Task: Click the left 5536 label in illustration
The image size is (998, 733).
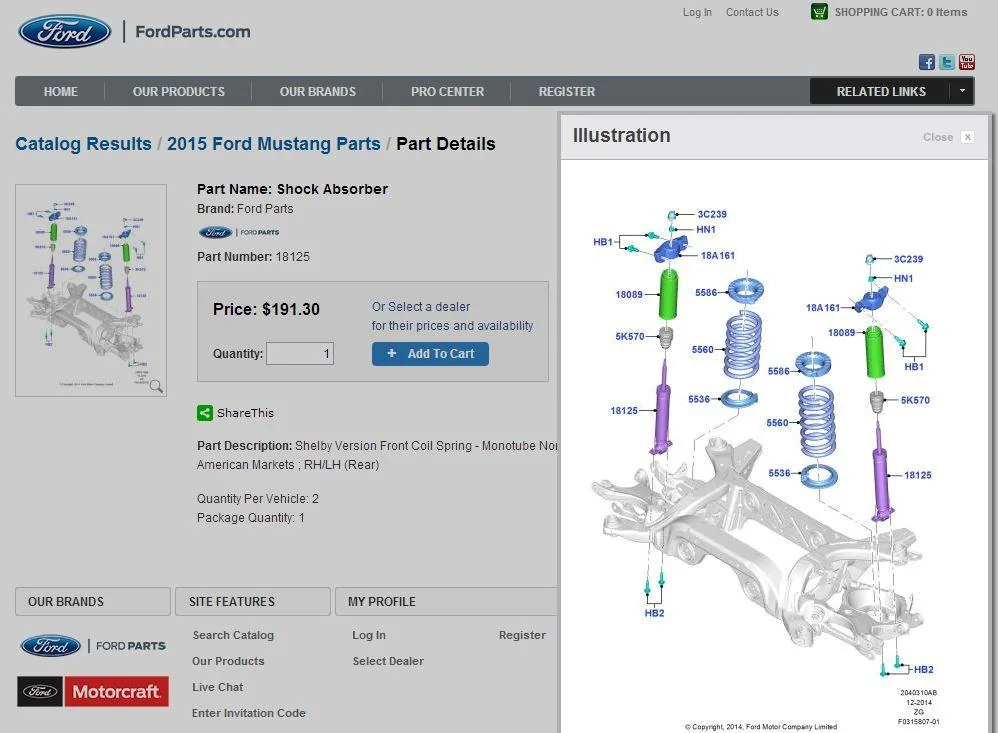Action: pyautogui.click(x=699, y=400)
